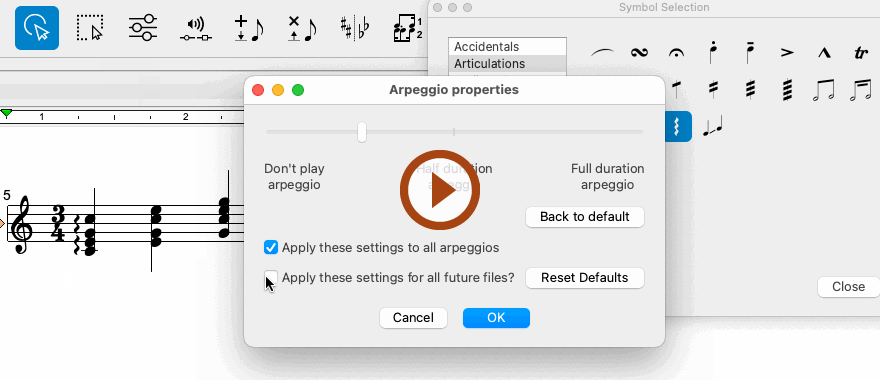
Task: Pick the double-beam two-note tremolo symbol
Action: [x=860, y=90]
